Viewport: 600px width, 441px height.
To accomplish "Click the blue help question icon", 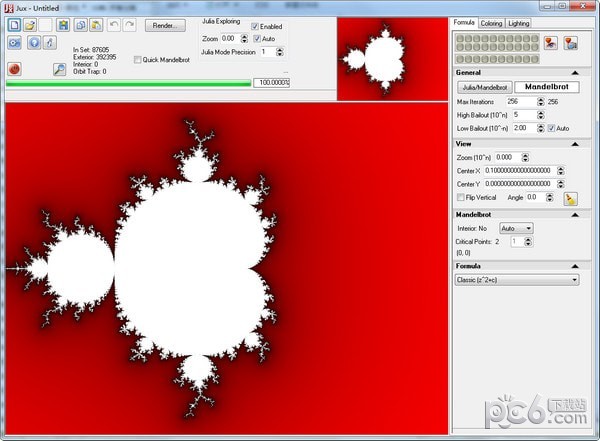I will click(x=34, y=42).
